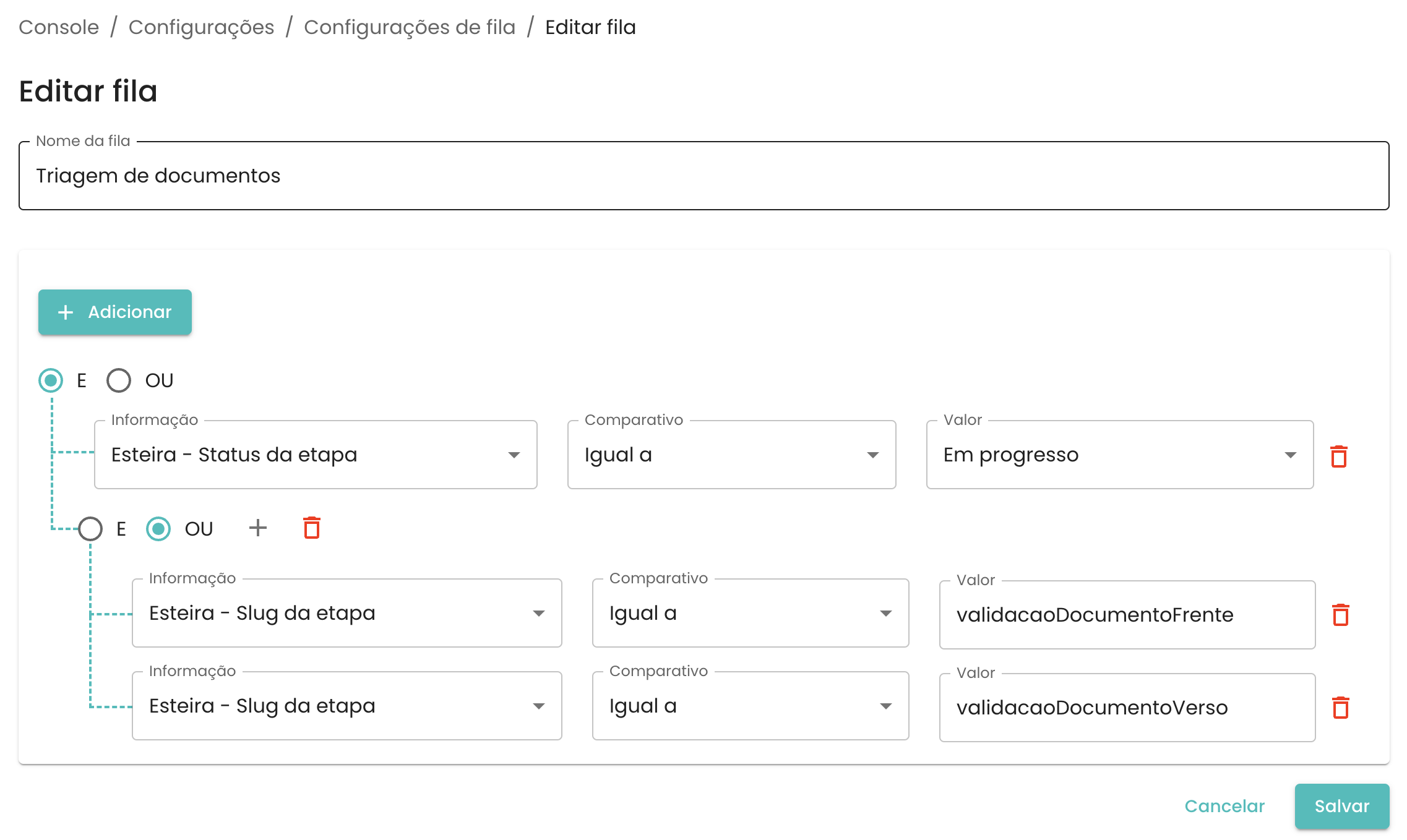
Task: Delete the nested OU condition group
Action: click(x=312, y=528)
